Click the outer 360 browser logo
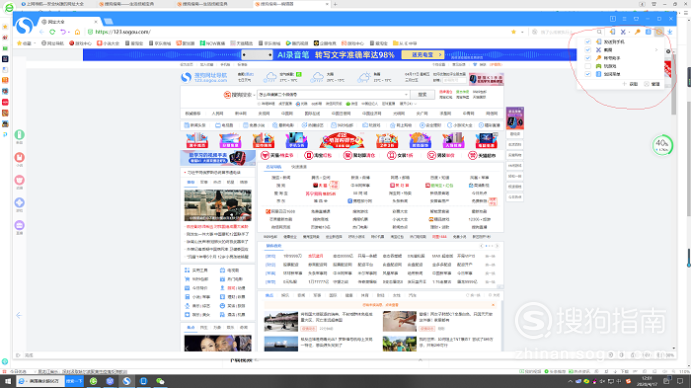The image size is (691, 388). pos(9,7)
